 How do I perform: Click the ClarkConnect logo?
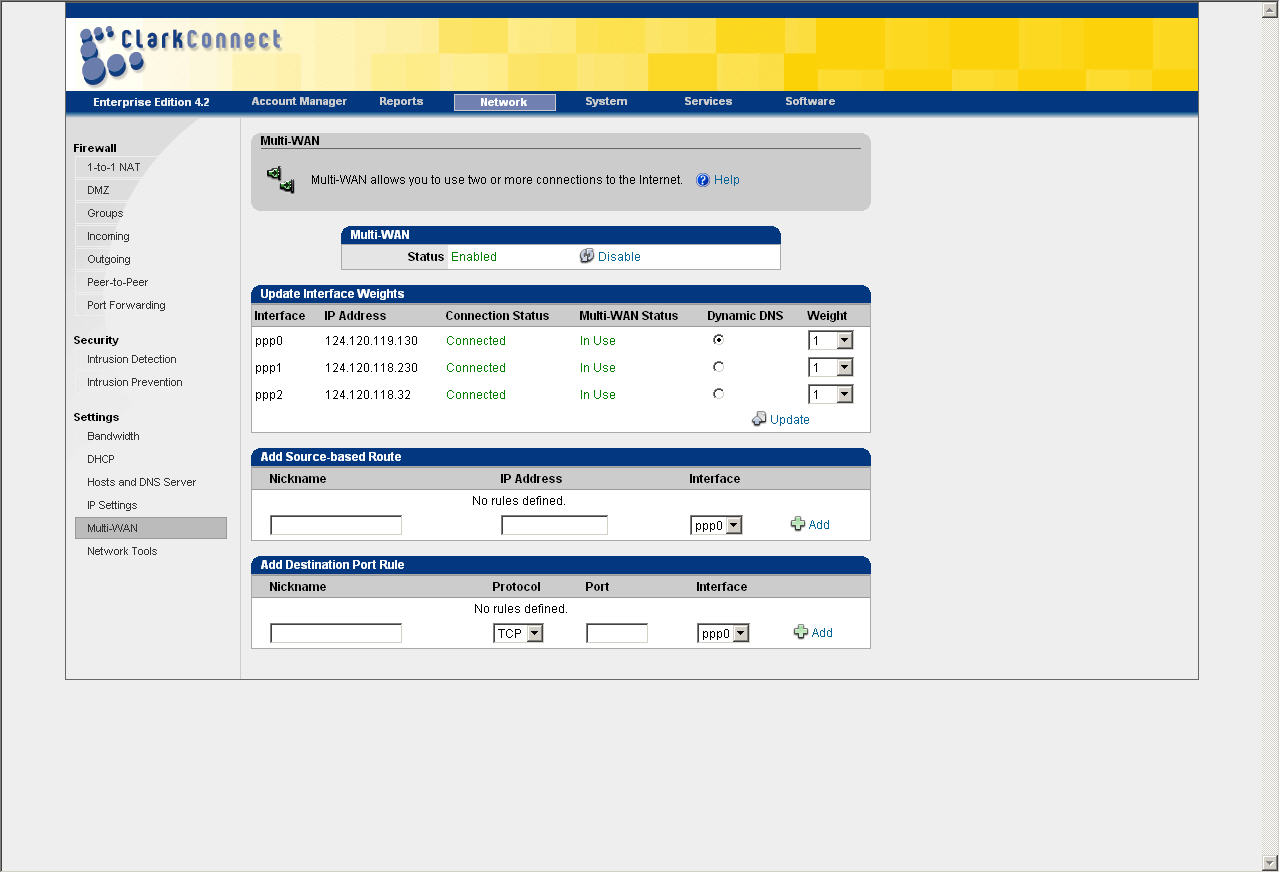[x=180, y=53]
